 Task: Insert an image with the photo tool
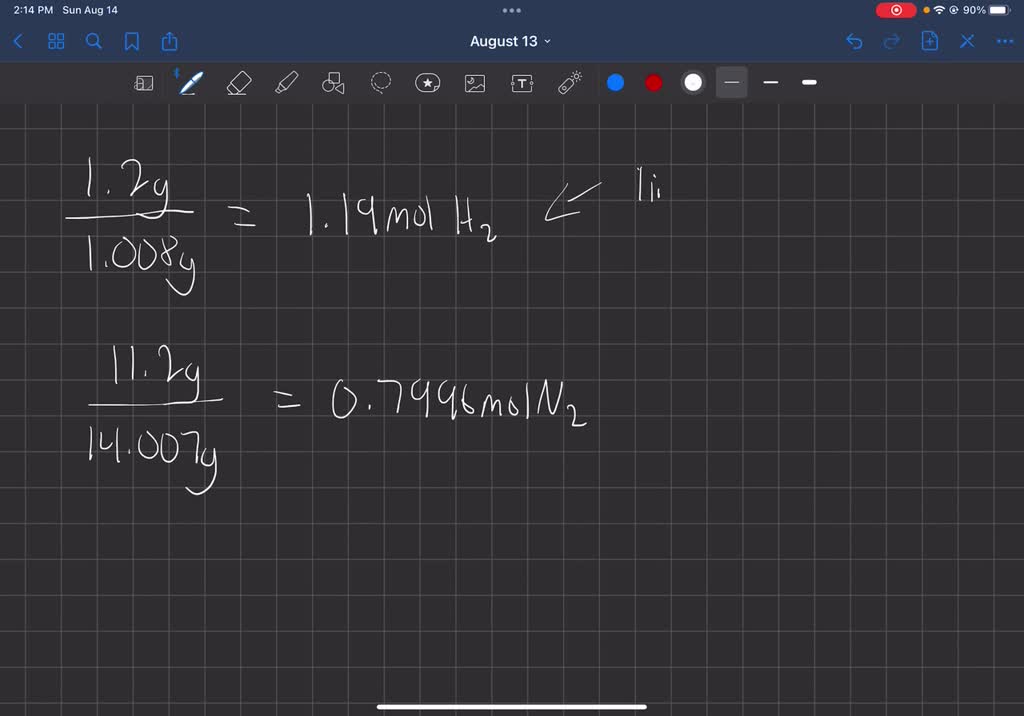475,83
